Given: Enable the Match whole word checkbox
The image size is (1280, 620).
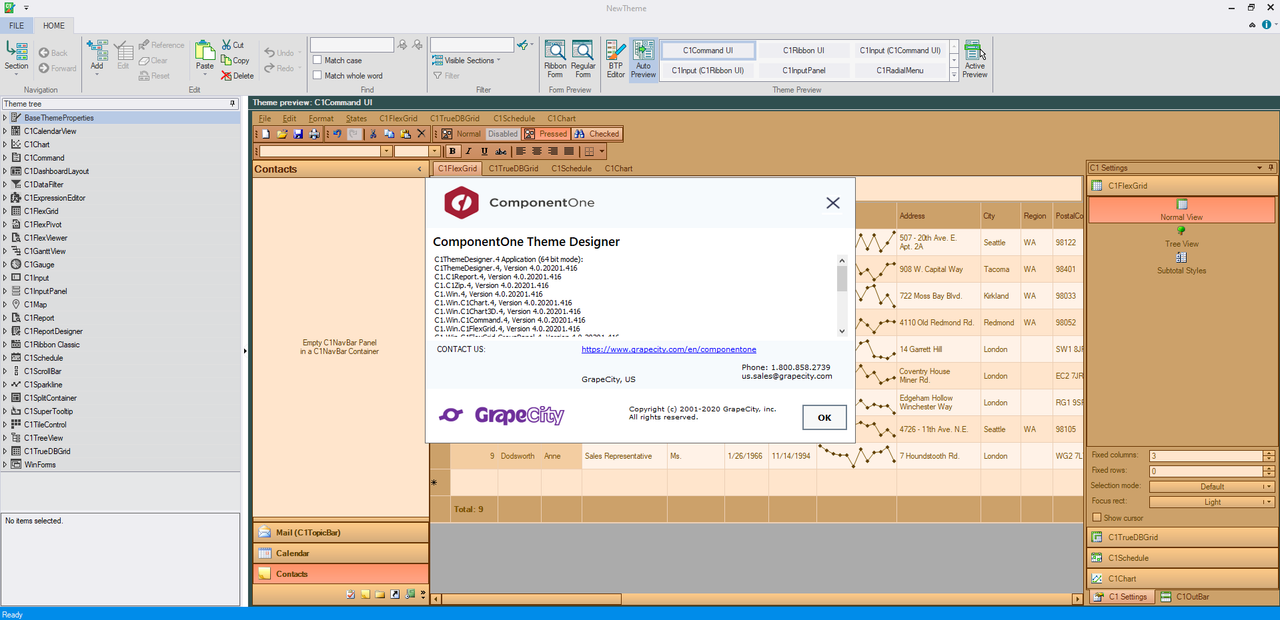Looking at the screenshot, I should (318, 75).
